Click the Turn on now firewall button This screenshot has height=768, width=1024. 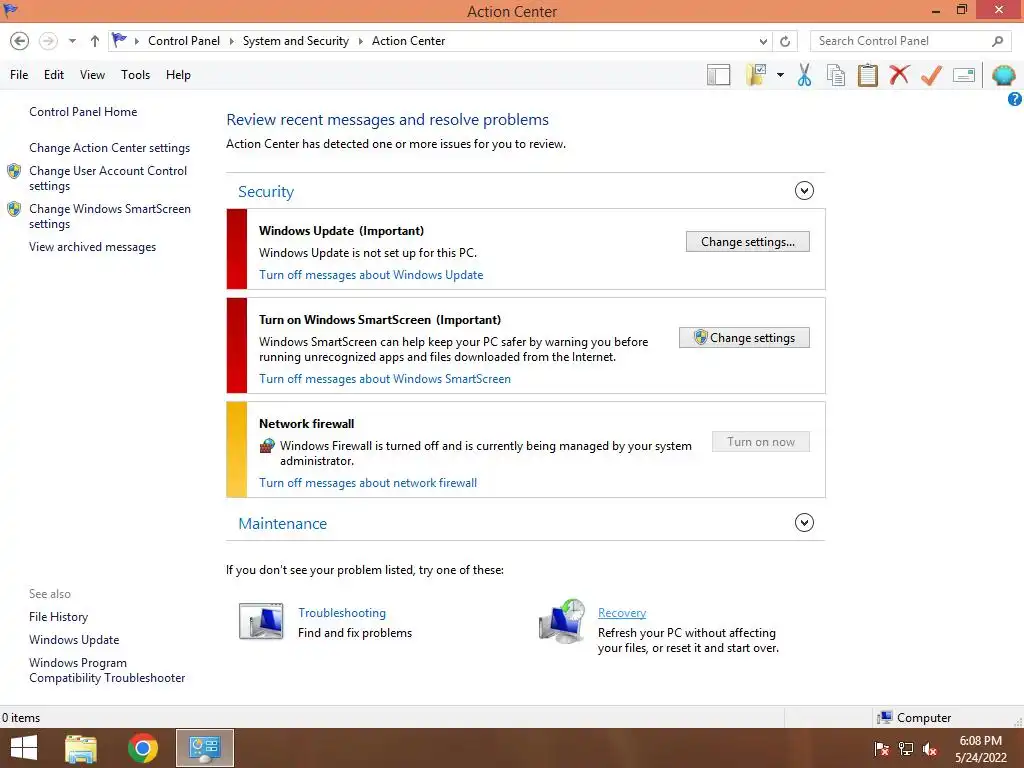pyautogui.click(x=761, y=442)
